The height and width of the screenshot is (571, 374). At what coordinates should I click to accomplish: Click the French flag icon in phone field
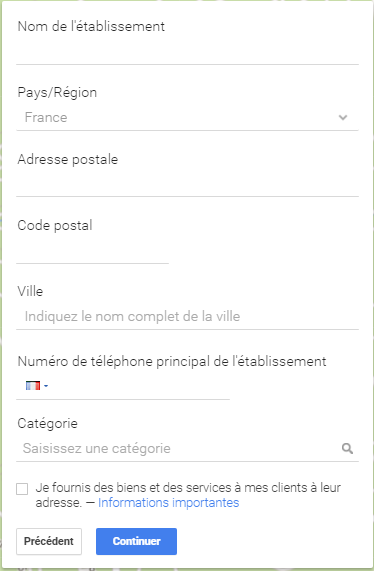tap(33, 385)
